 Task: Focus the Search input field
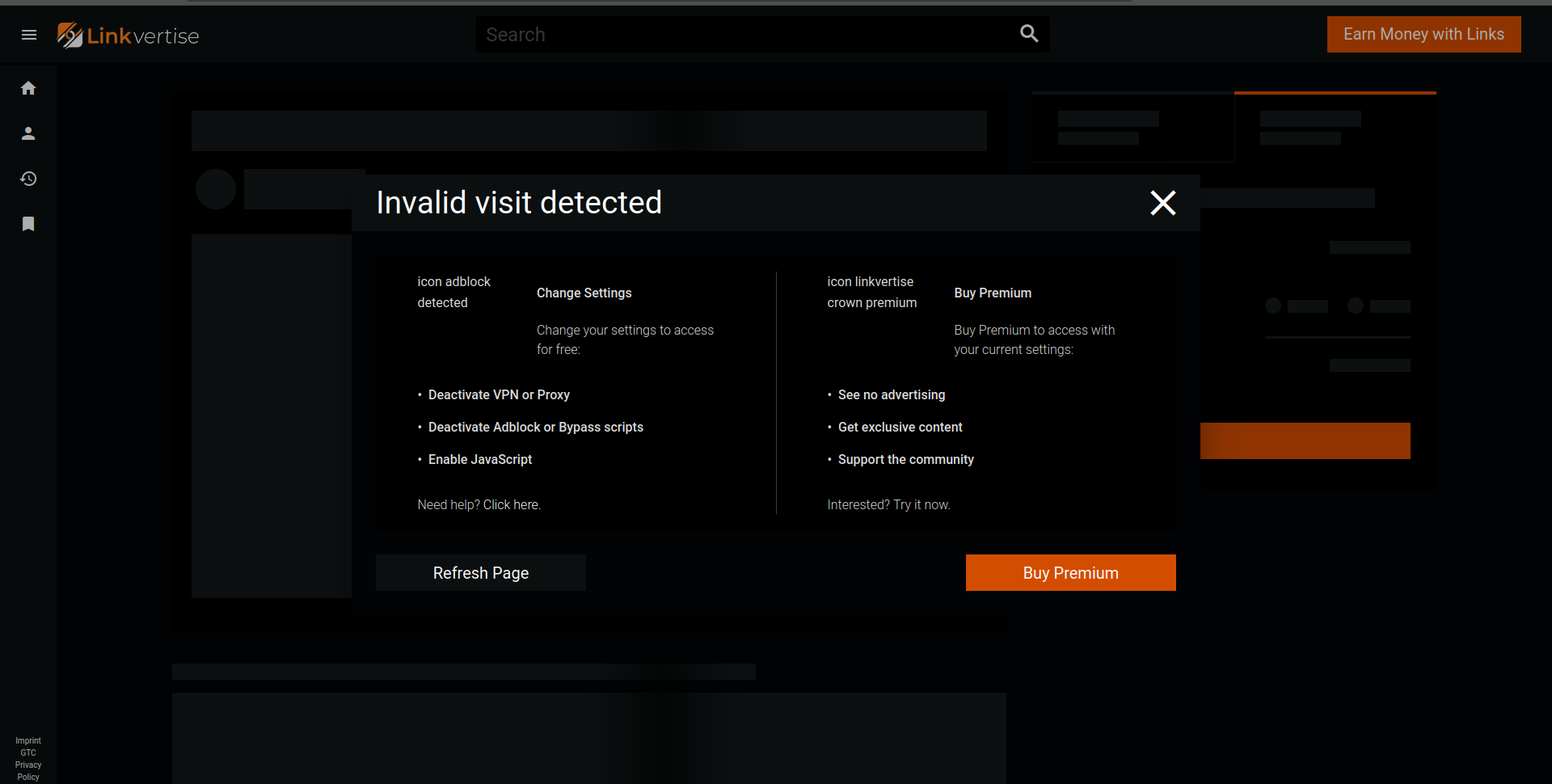click(x=748, y=35)
